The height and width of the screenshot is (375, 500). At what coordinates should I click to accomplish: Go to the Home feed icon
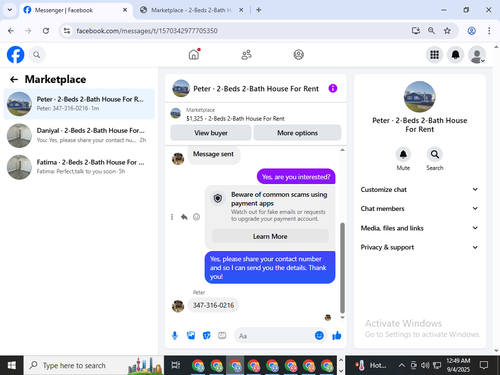(x=194, y=54)
